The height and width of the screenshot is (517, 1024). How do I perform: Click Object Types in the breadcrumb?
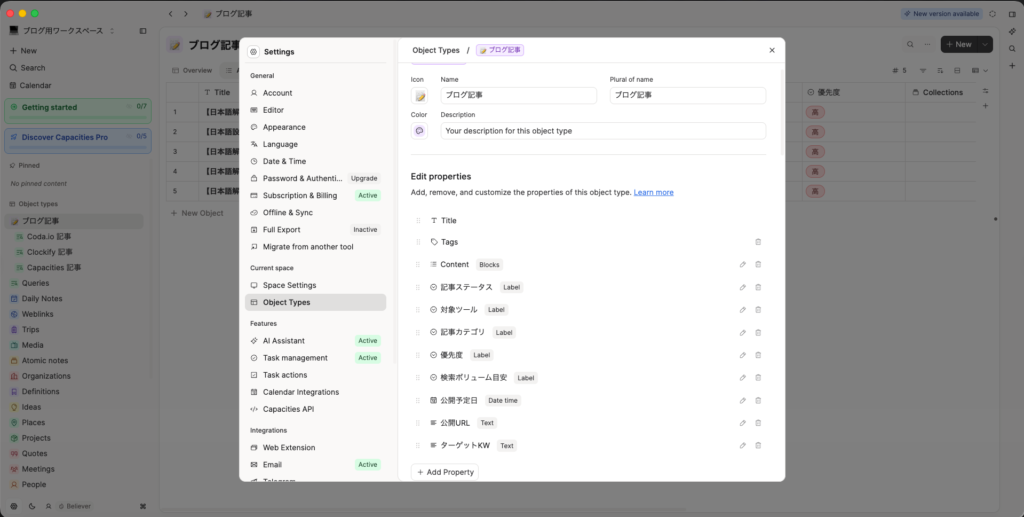point(436,50)
